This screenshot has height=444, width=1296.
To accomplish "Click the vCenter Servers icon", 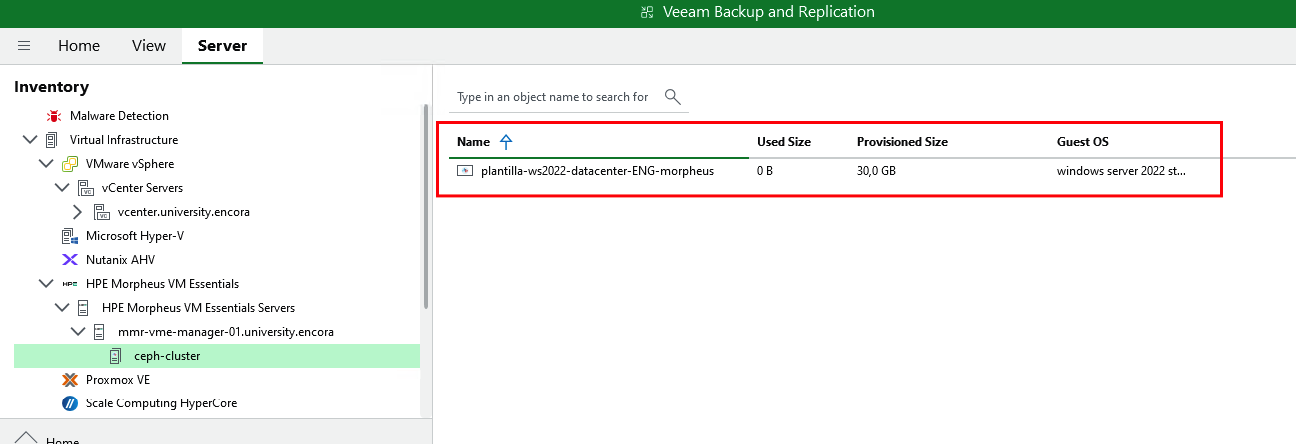I will 85,188.
